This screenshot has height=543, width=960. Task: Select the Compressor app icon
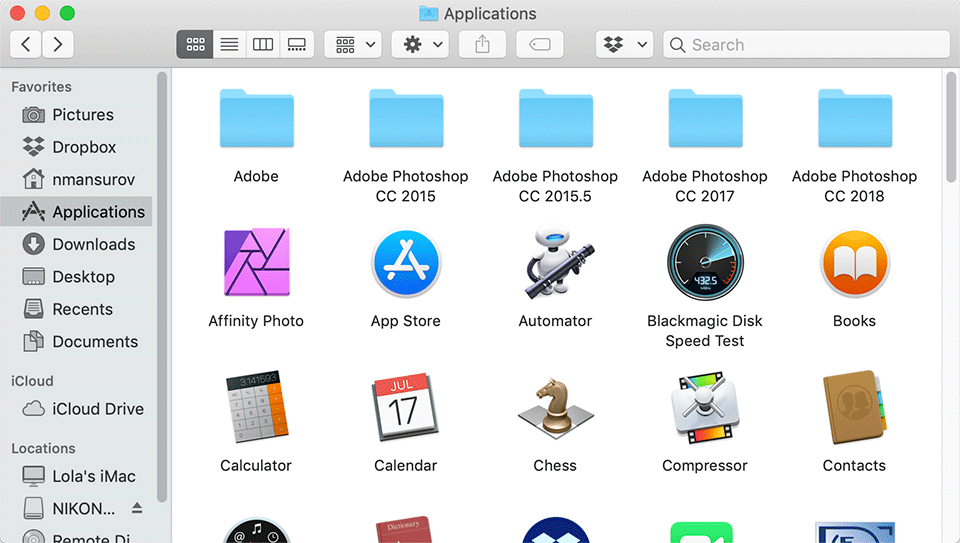tap(705, 406)
